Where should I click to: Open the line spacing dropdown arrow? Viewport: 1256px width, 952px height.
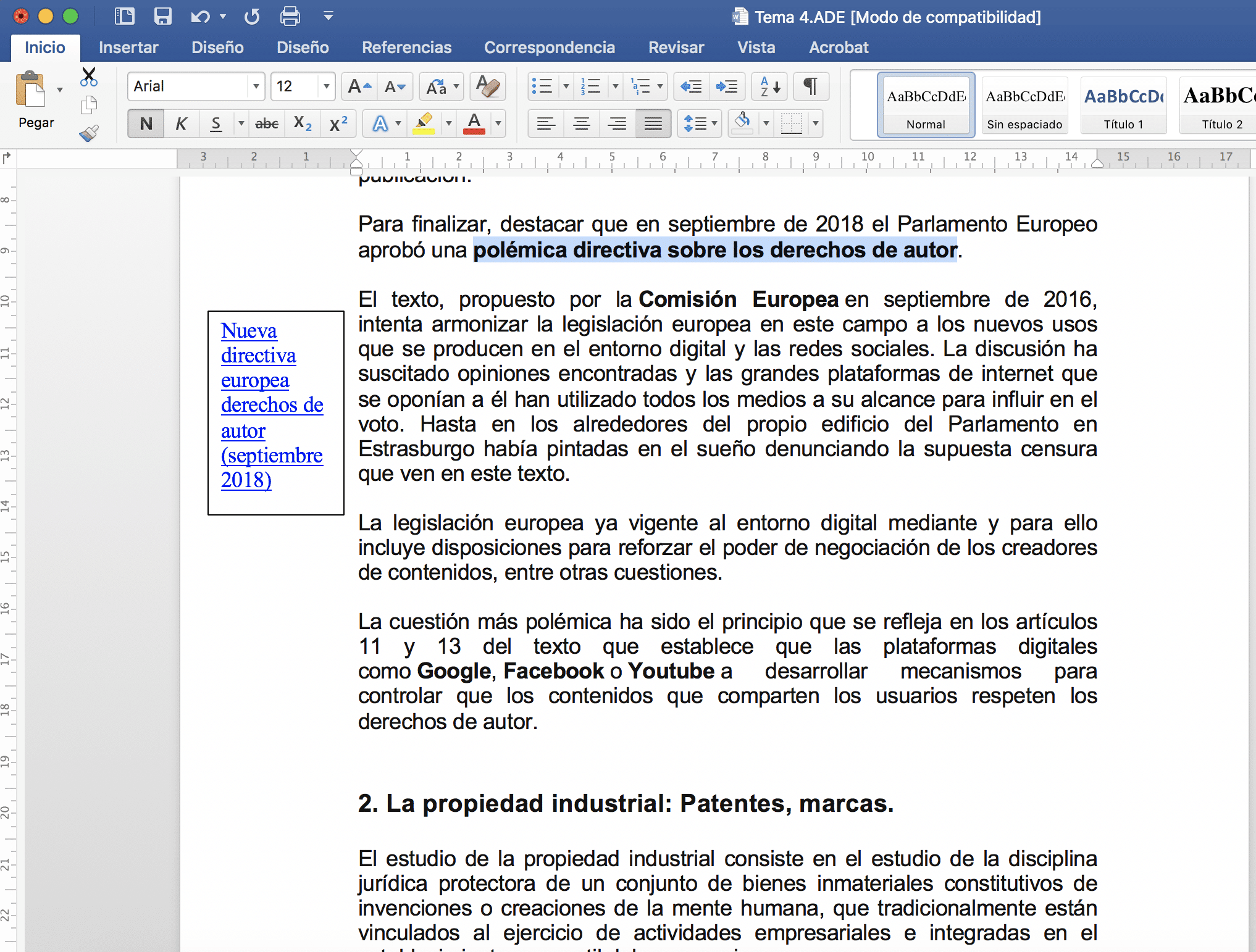pyautogui.click(x=714, y=124)
